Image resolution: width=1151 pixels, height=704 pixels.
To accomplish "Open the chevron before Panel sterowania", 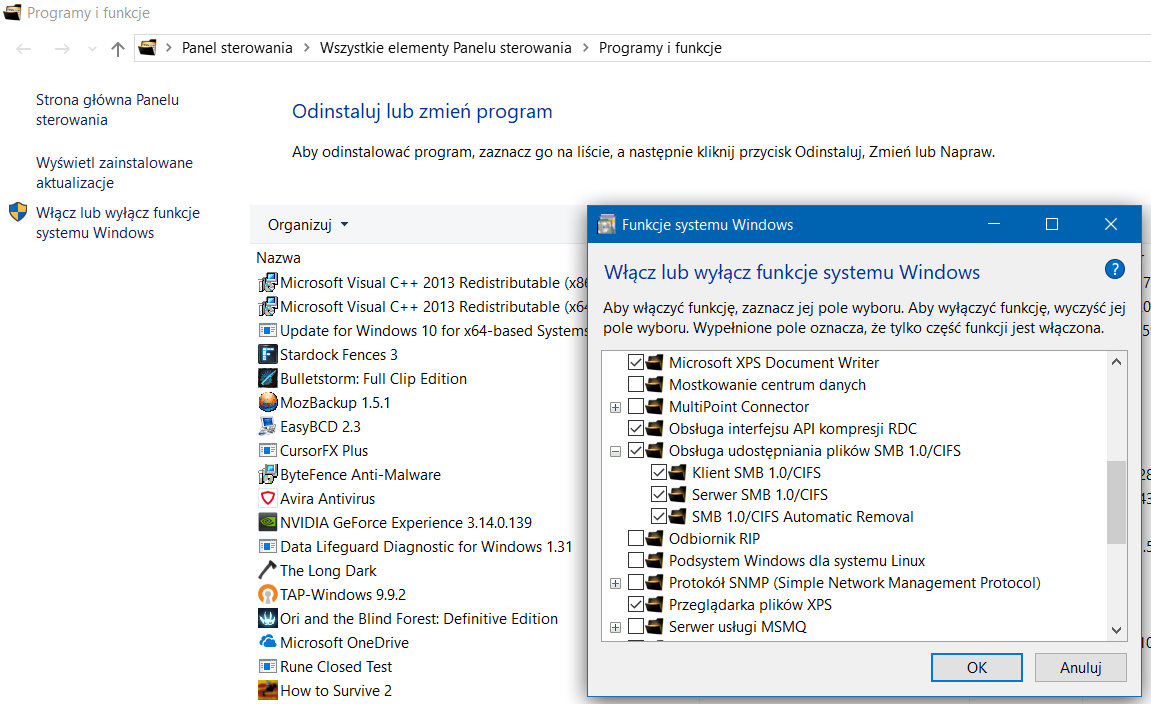I will pos(169,48).
